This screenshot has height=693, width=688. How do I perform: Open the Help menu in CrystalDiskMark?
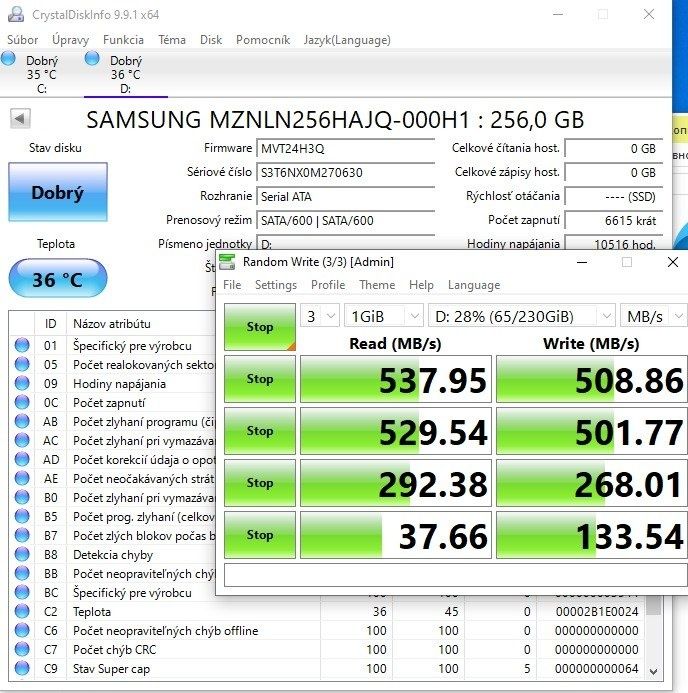[421, 285]
